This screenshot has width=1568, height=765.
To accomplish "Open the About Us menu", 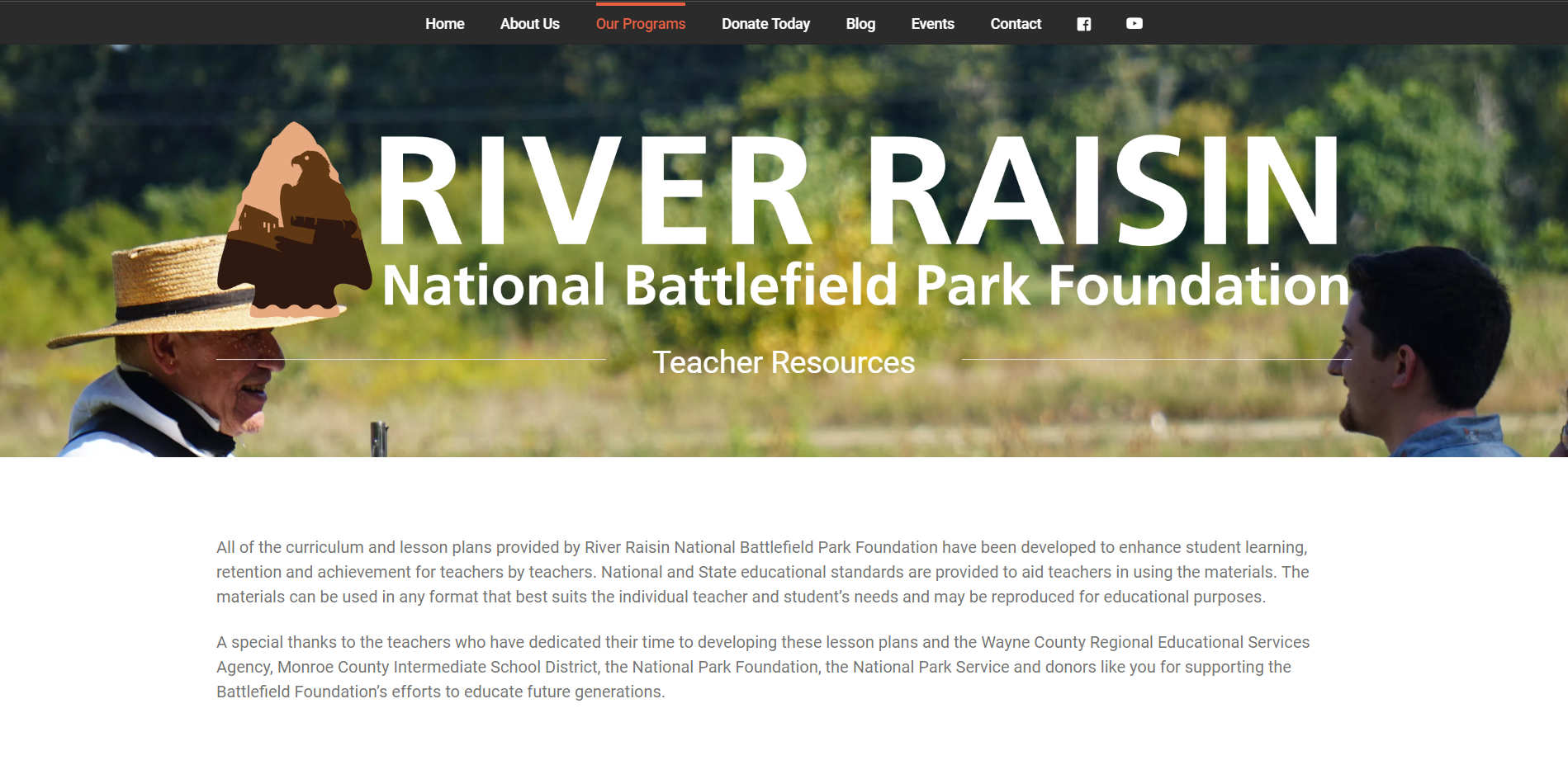I will click(x=529, y=24).
